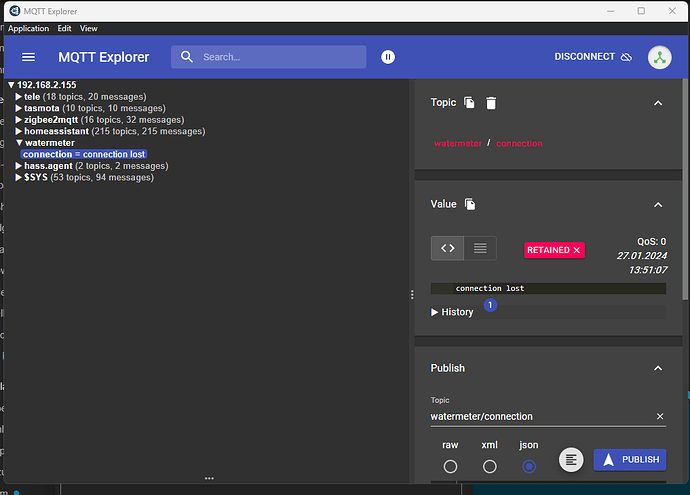Click the bottom ellipsis handle in tree pane
Viewport: 690px width, 495px height.
[x=209, y=478]
